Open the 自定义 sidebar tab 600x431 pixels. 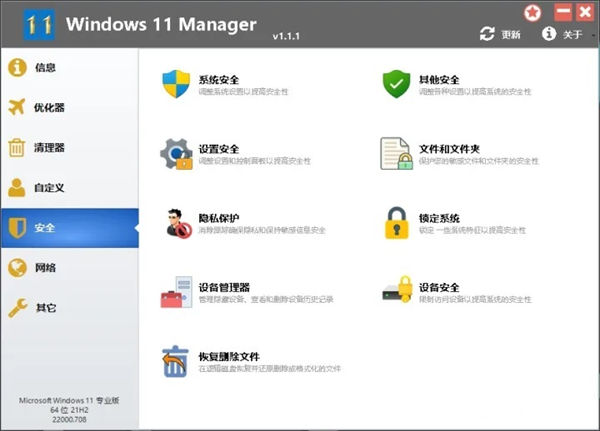tap(49, 188)
